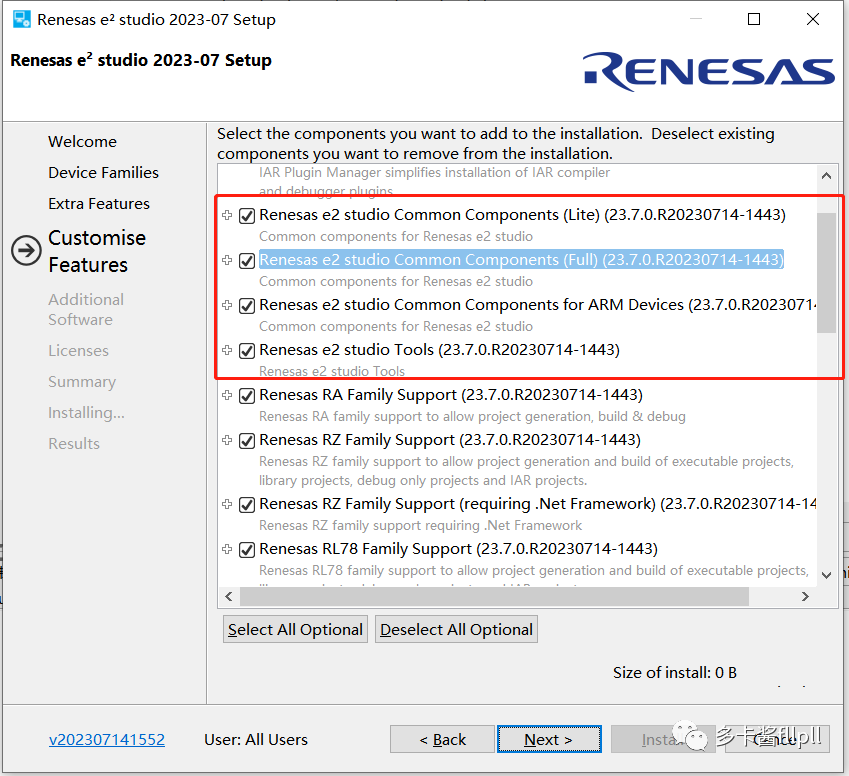849x776 pixels.
Task: Expand Common Components (Lite) tree node
Action: (227, 215)
